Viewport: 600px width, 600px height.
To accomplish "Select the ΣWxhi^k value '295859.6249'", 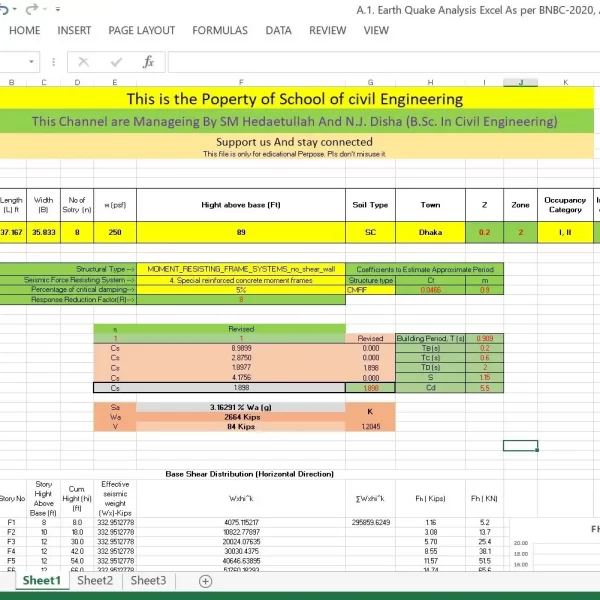I will point(370,522).
